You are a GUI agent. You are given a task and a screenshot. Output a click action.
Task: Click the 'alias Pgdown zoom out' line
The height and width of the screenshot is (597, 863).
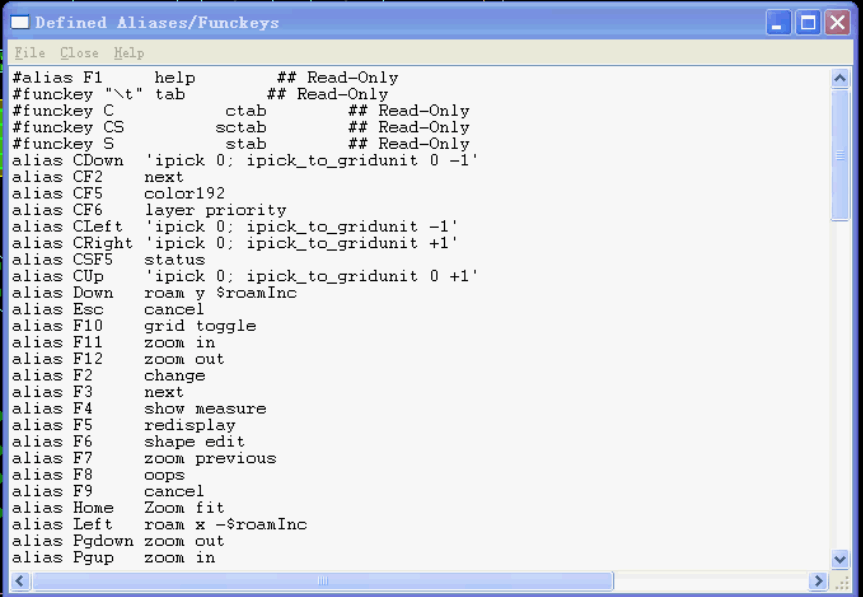coord(118,540)
